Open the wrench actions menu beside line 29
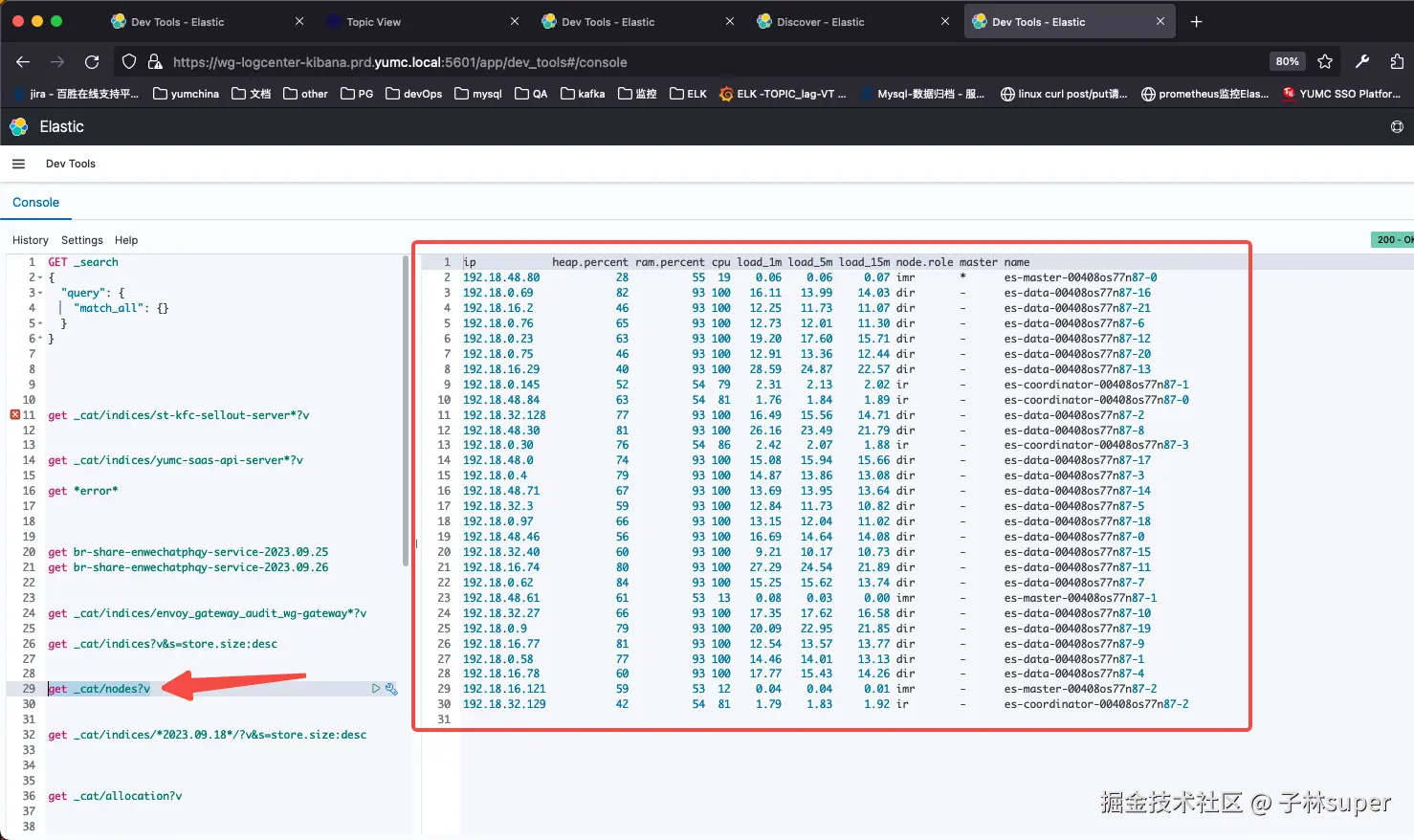This screenshot has height=840, width=1414. click(x=391, y=689)
